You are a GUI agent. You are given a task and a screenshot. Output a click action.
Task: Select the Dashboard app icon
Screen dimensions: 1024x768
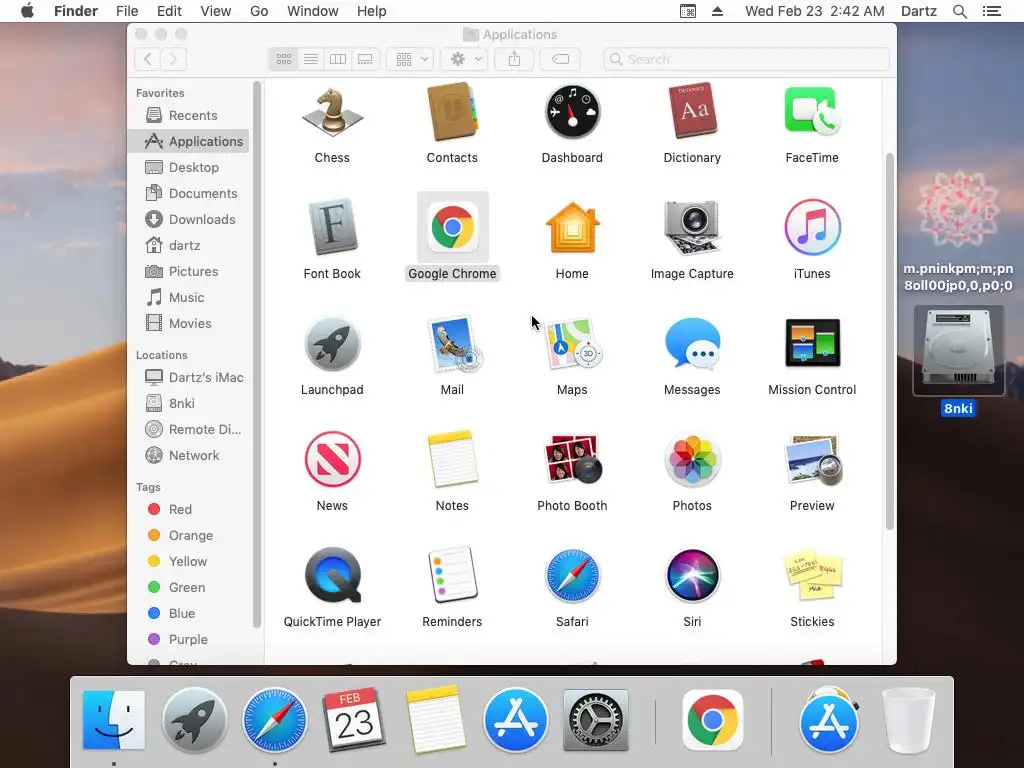(x=572, y=112)
